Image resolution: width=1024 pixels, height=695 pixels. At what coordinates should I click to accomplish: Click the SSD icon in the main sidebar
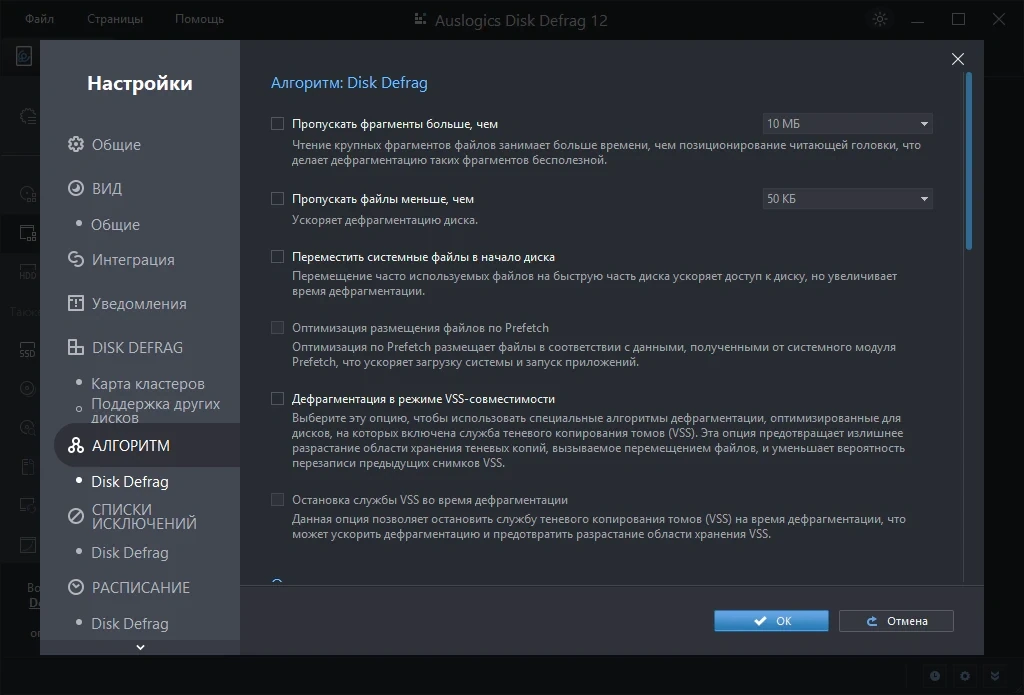coord(27,350)
